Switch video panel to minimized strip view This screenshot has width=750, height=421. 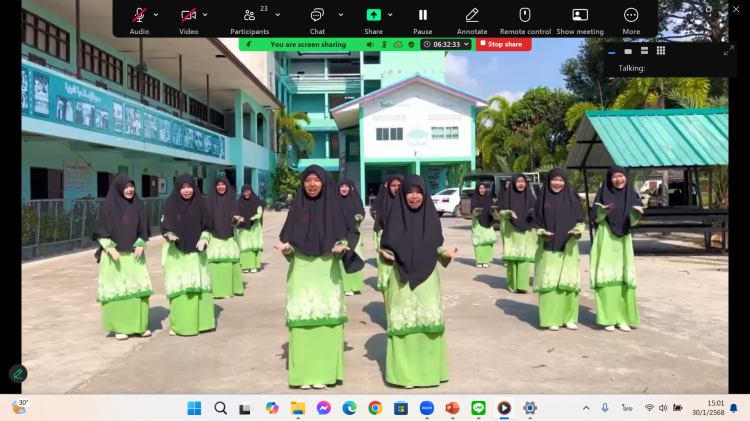pyautogui.click(x=611, y=52)
